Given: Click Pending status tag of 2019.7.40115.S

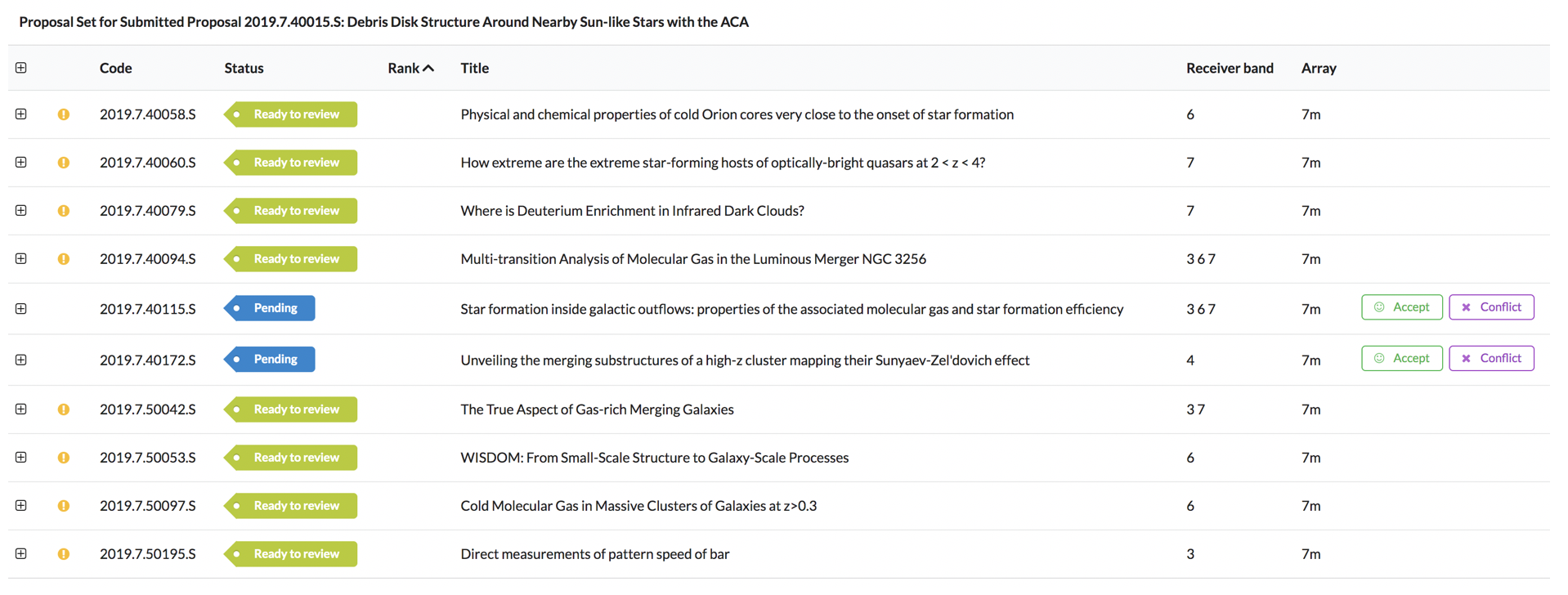Looking at the screenshot, I should [270, 308].
